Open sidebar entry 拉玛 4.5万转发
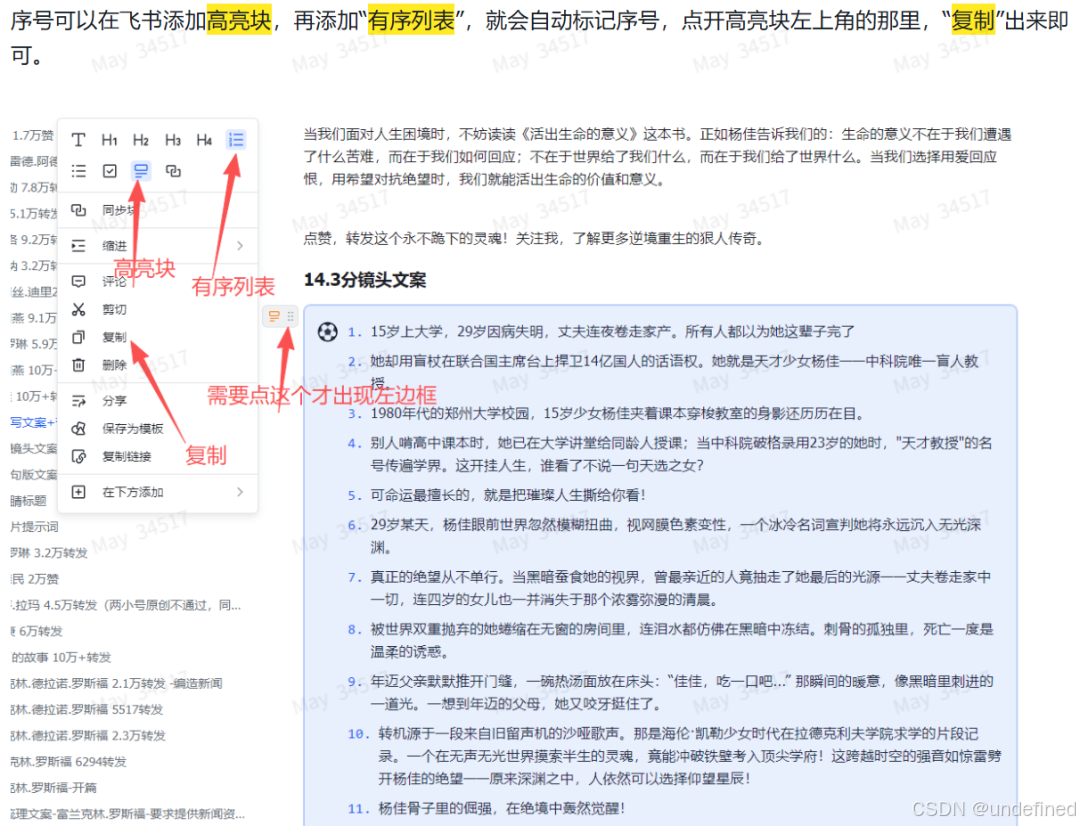The width and height of the screenshot is (1080, 826). click(125, 606)
